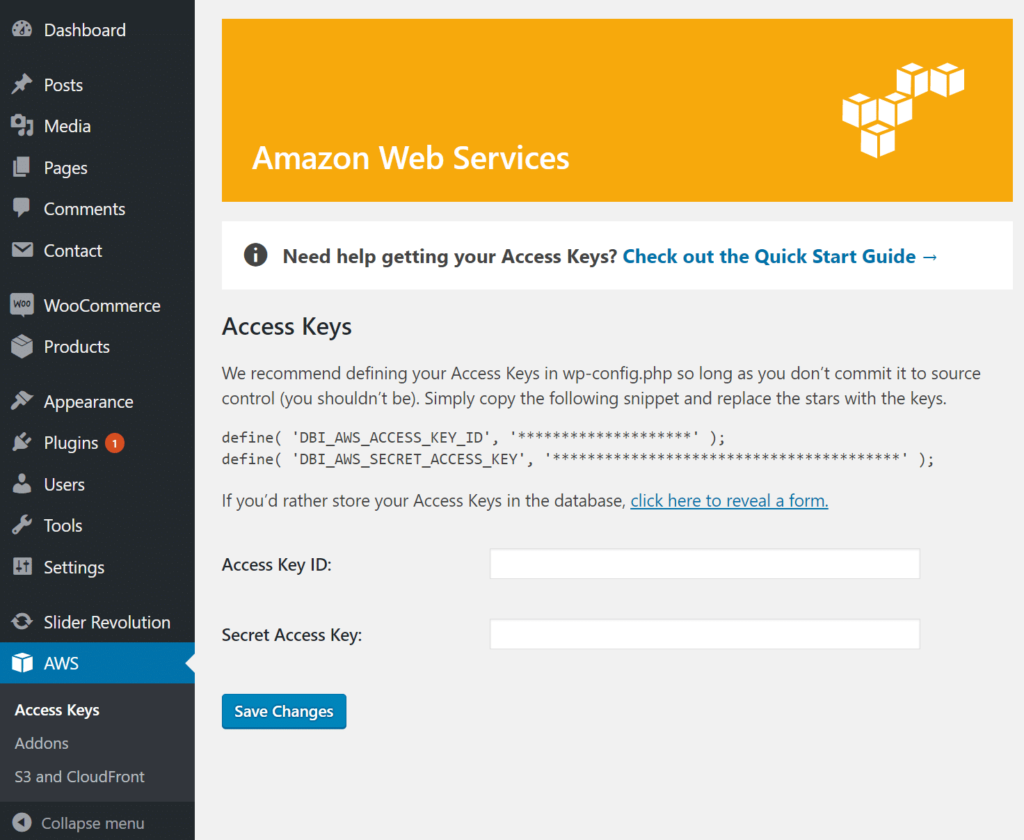Image resolution: width=1024 pixels, height=840 pixels.
Task: Focus the Access Key ID field
Action: click(x=704, y=564)
